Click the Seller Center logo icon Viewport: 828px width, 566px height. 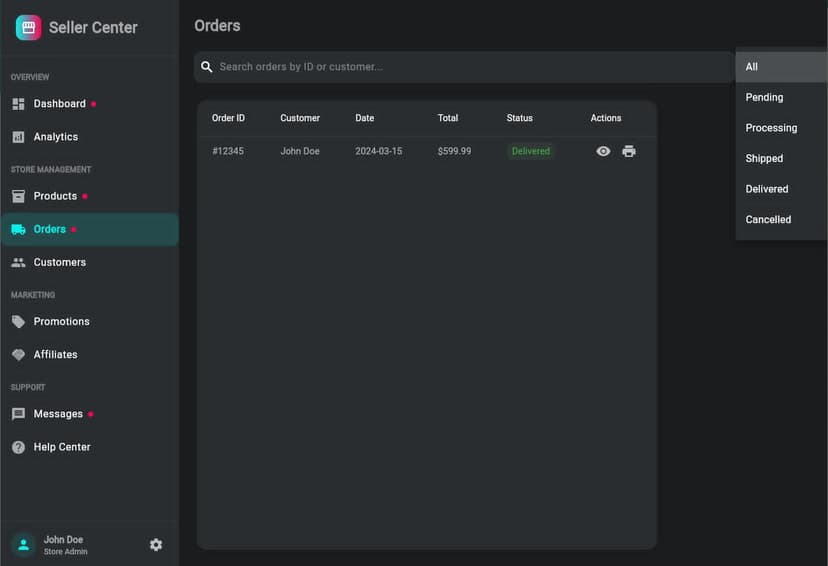(x=28, y=28)
